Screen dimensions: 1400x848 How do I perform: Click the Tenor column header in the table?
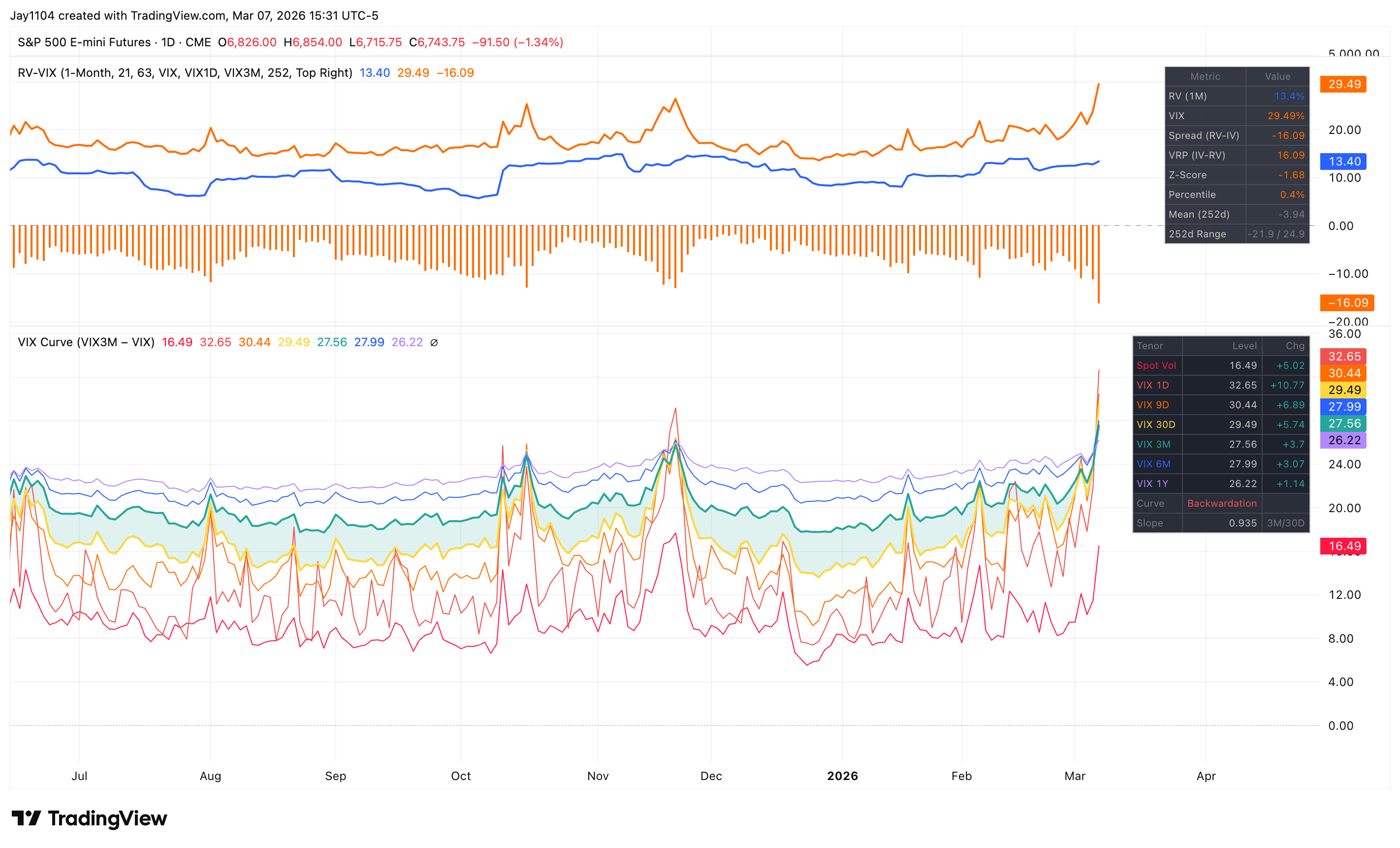[x=1150, y=346]
